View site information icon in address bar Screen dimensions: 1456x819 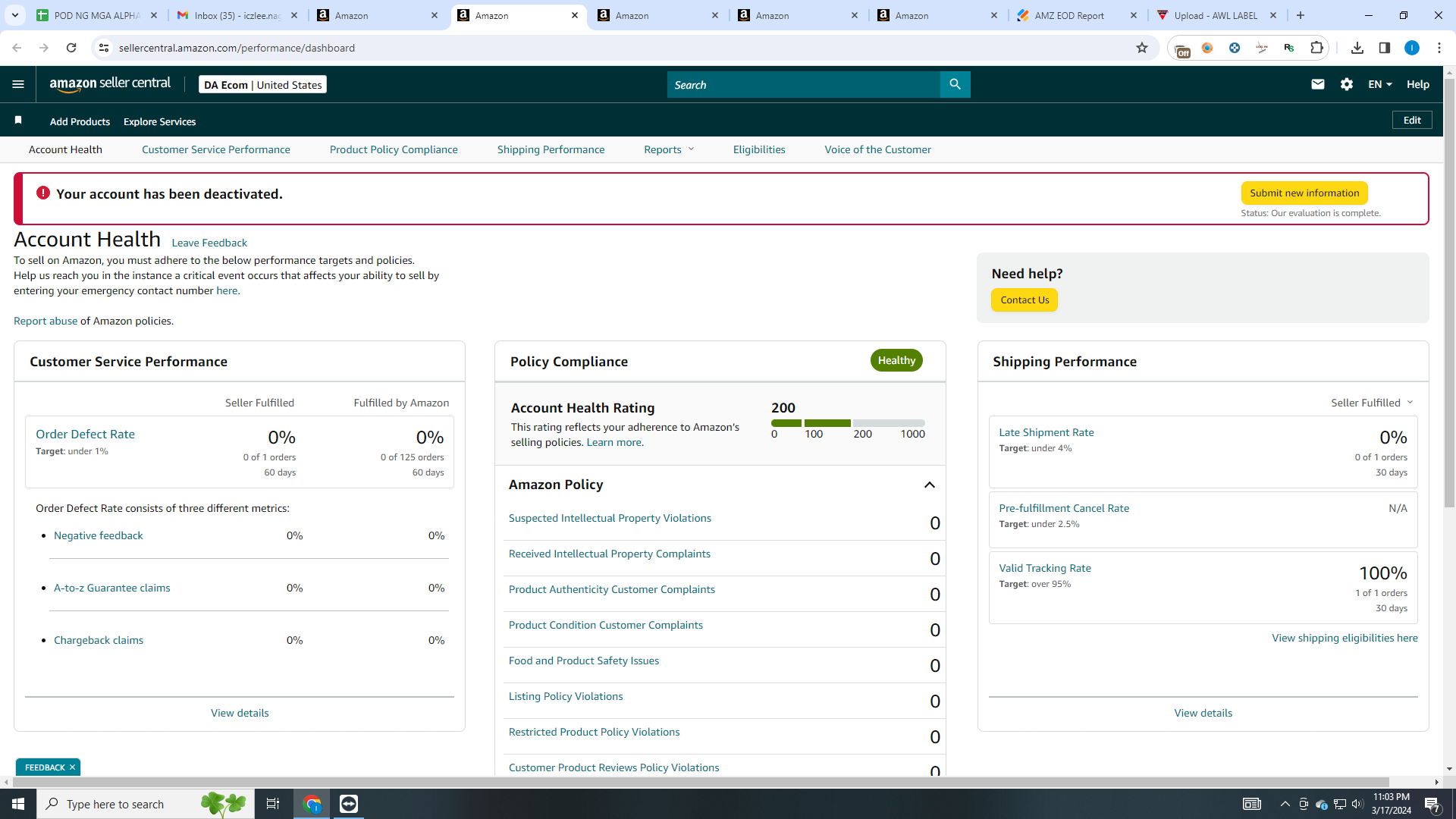click(x=104, y=48)
